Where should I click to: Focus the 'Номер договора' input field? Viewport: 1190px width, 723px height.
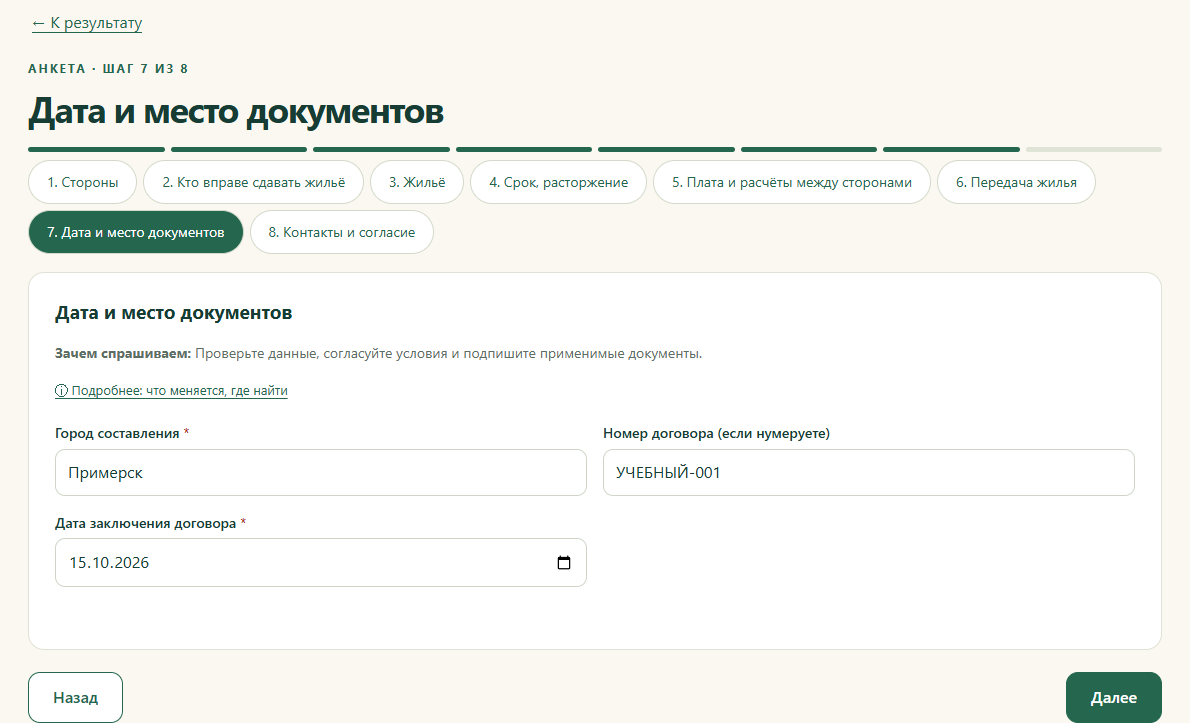(x=868, y=473)
